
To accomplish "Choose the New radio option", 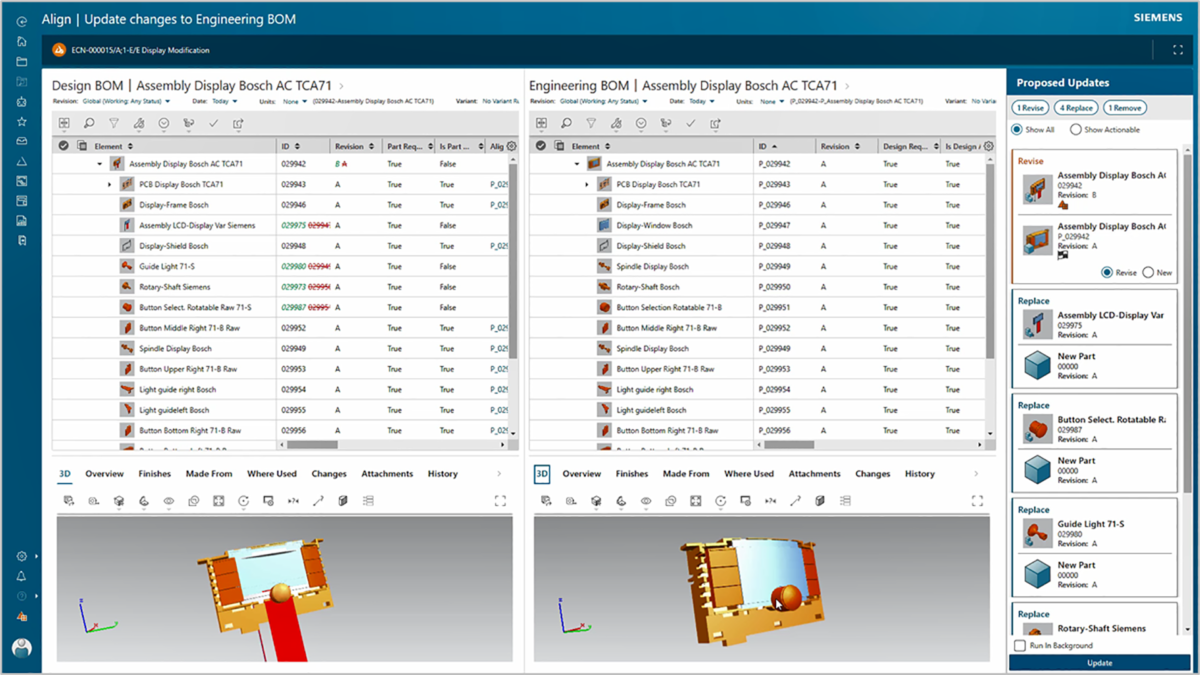I will click(1148, 272).
